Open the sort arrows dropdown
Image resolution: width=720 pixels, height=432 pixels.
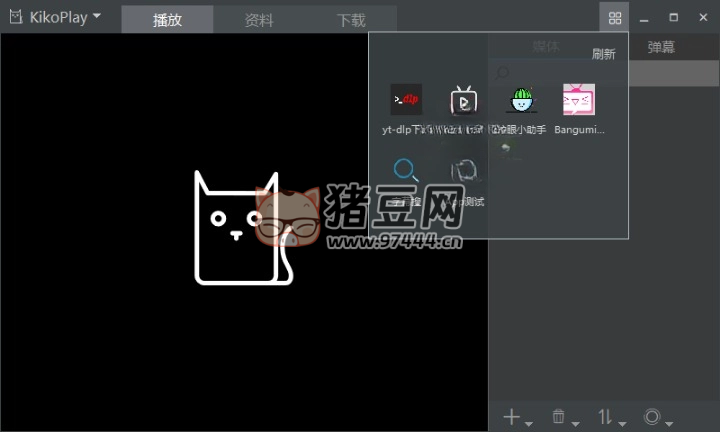click(x=609, y=417)
